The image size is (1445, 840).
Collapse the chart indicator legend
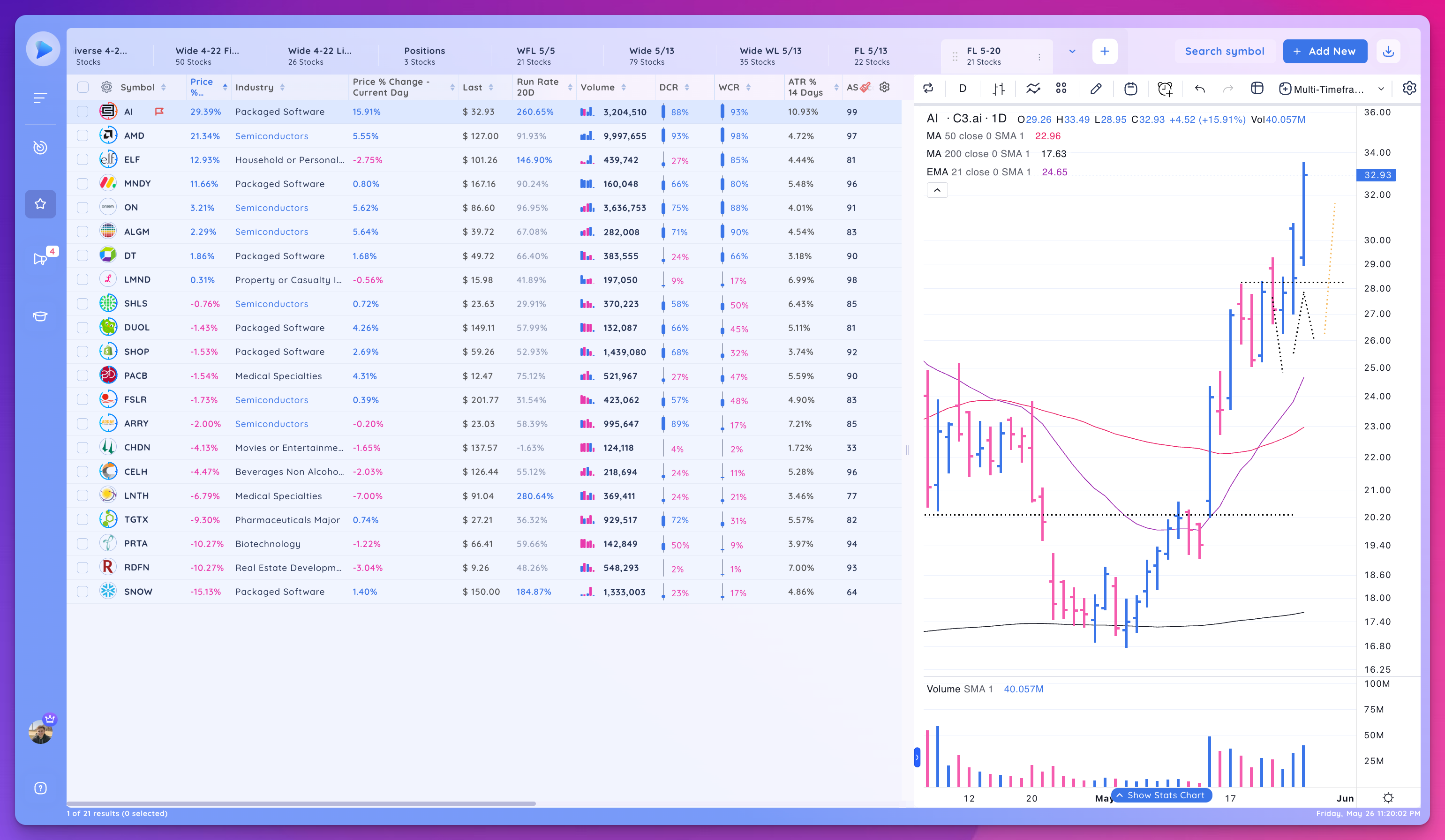click(937, 190)
